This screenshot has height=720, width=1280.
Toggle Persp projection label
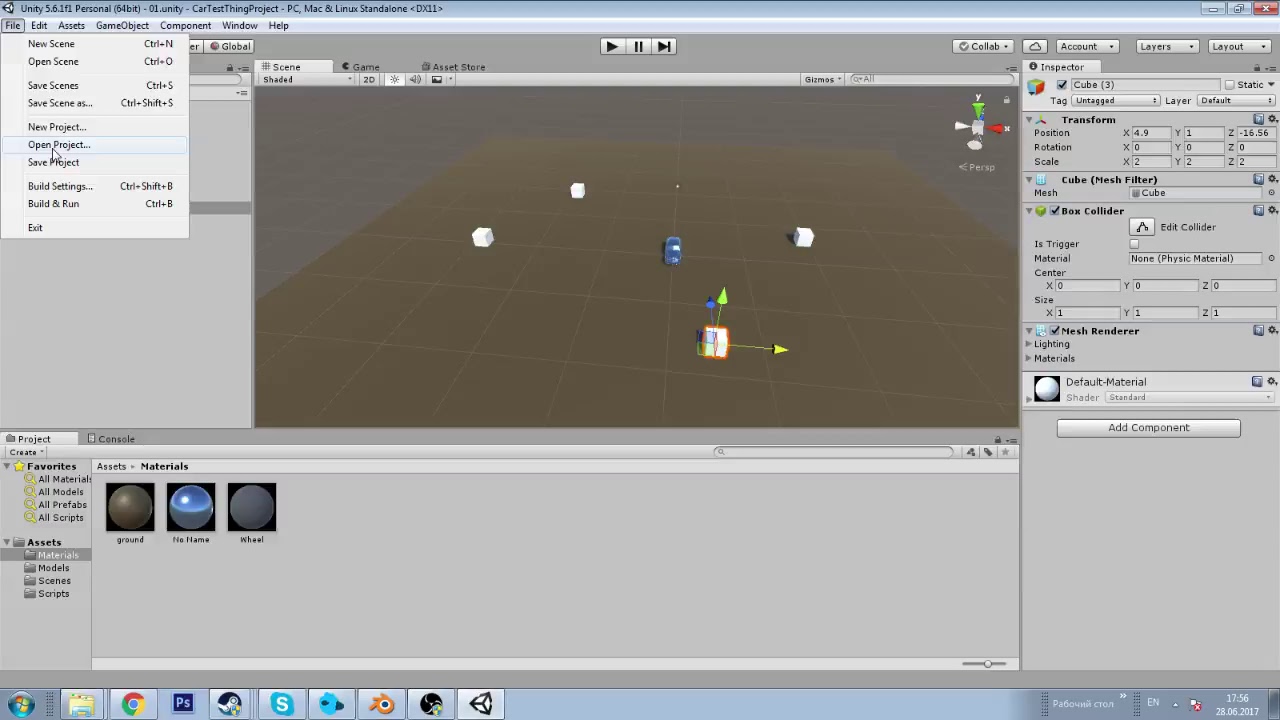(x=977, y=167)
